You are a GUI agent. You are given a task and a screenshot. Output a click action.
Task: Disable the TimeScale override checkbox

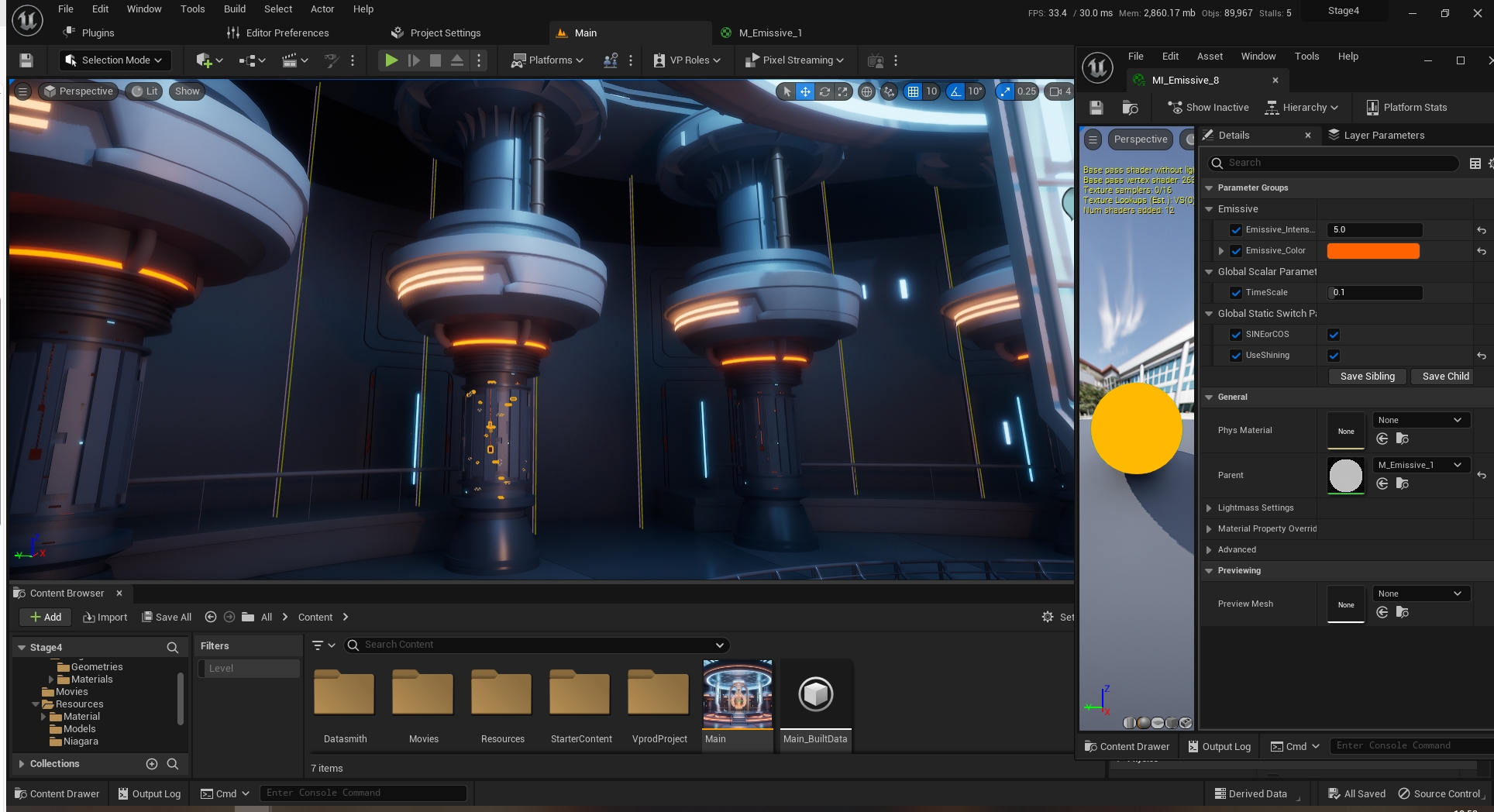(x=1236, y=293)
